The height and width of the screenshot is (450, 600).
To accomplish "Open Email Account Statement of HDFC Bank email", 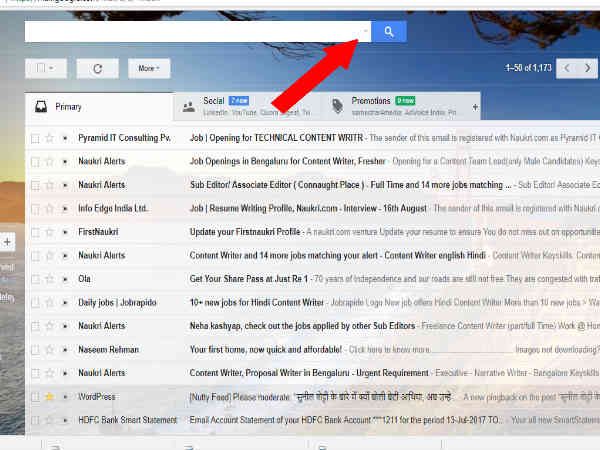I will (346, 420).
